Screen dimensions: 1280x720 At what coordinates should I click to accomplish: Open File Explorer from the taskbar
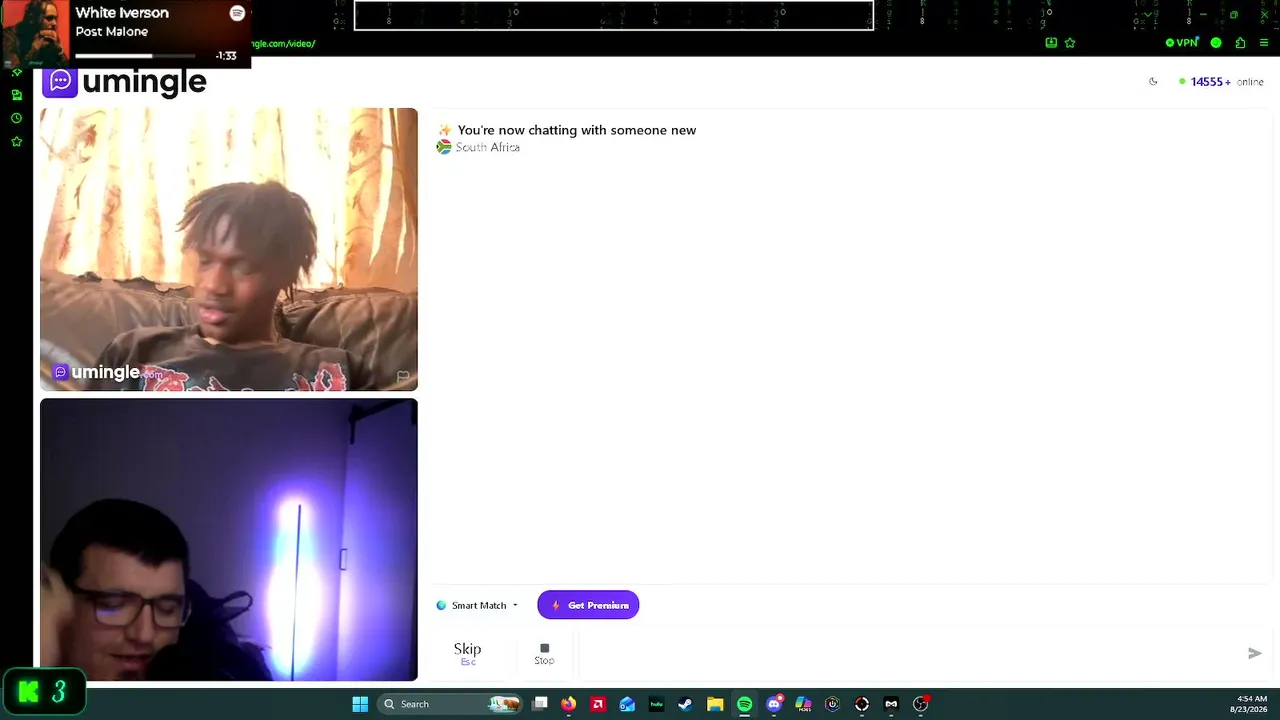click(x=715, y=704)
